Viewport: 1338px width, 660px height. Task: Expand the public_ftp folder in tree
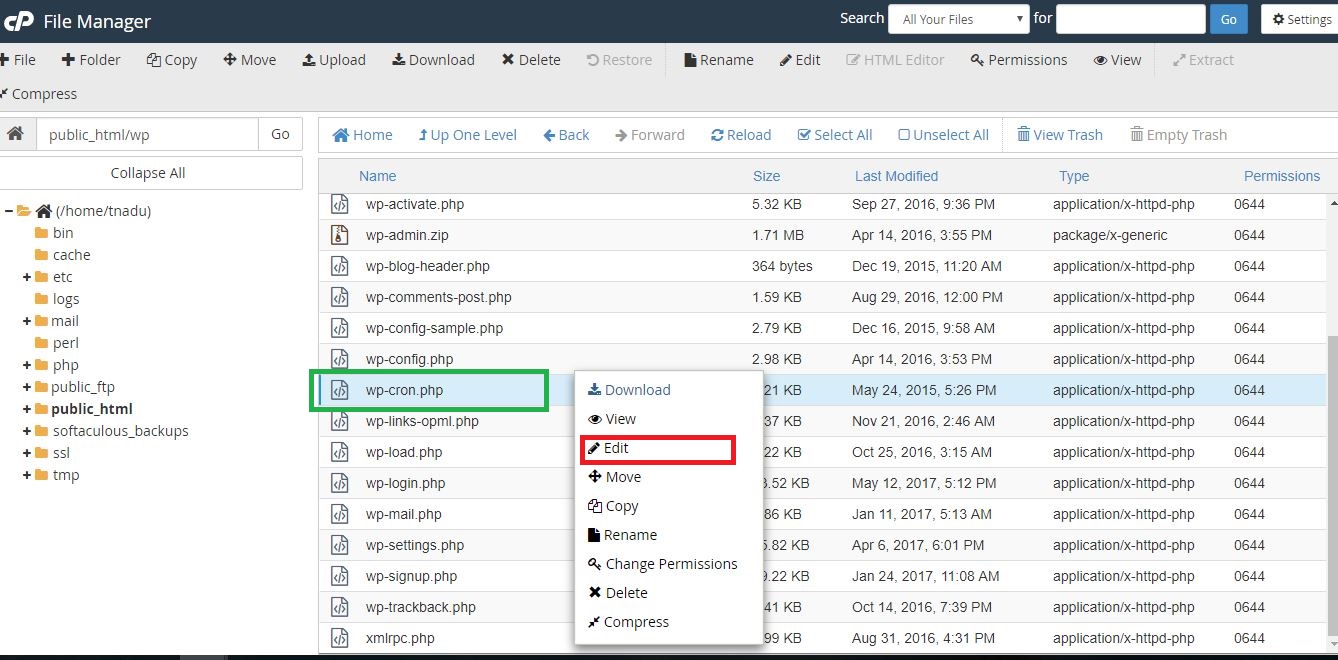pos(27,387)
